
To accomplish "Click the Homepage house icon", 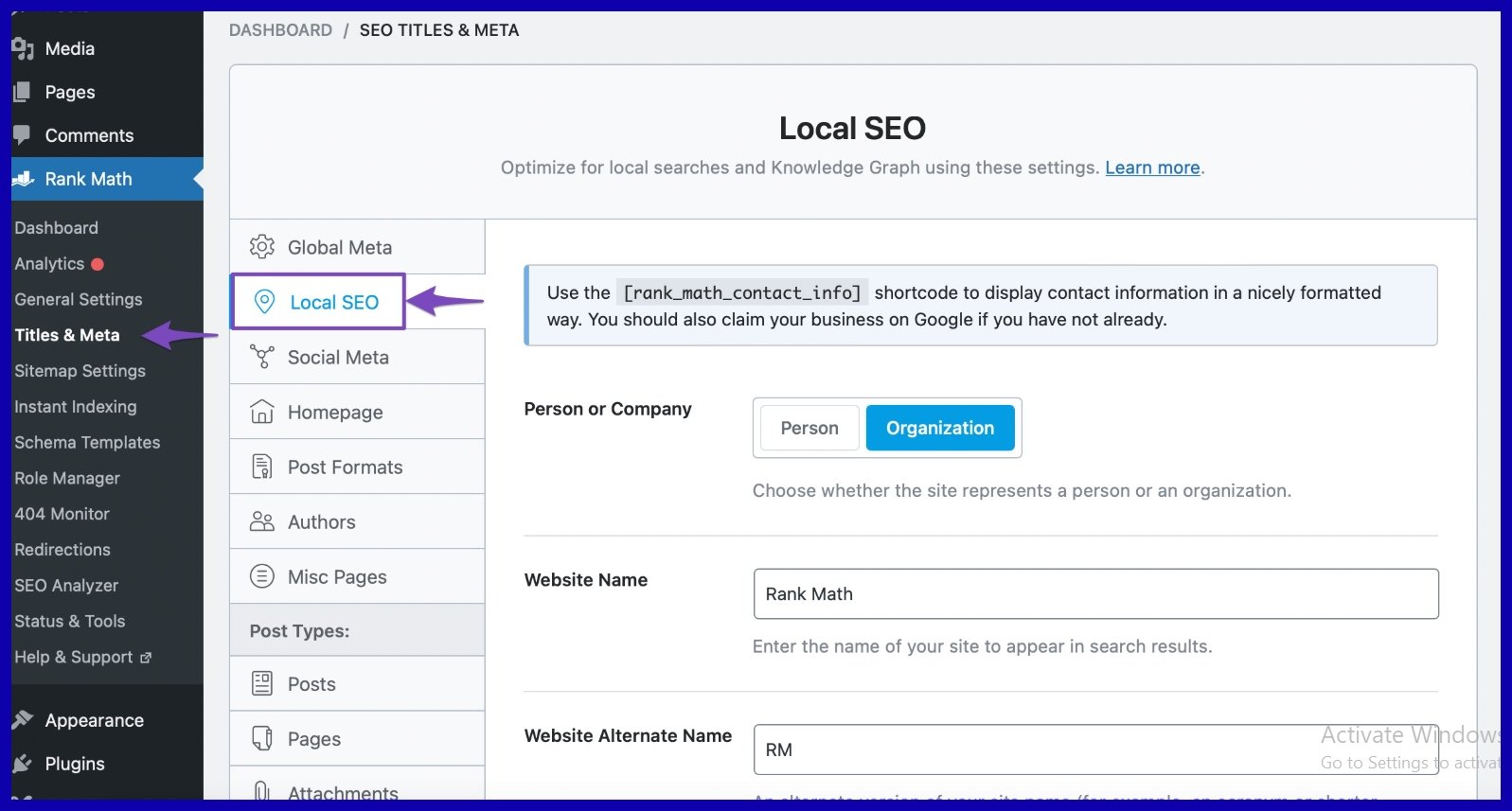I will coord(262,412).
